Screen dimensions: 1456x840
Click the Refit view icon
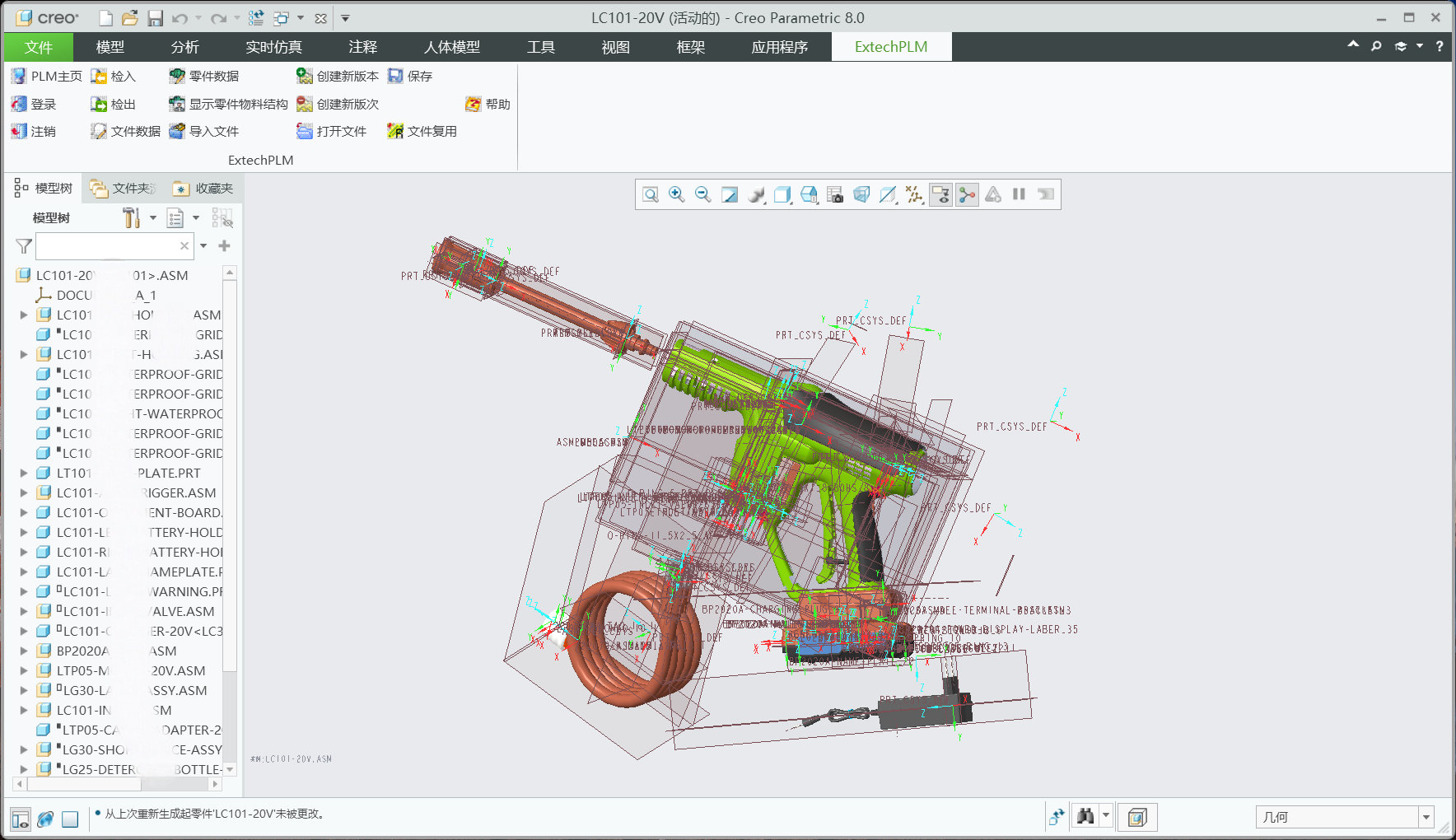[650, 194]
